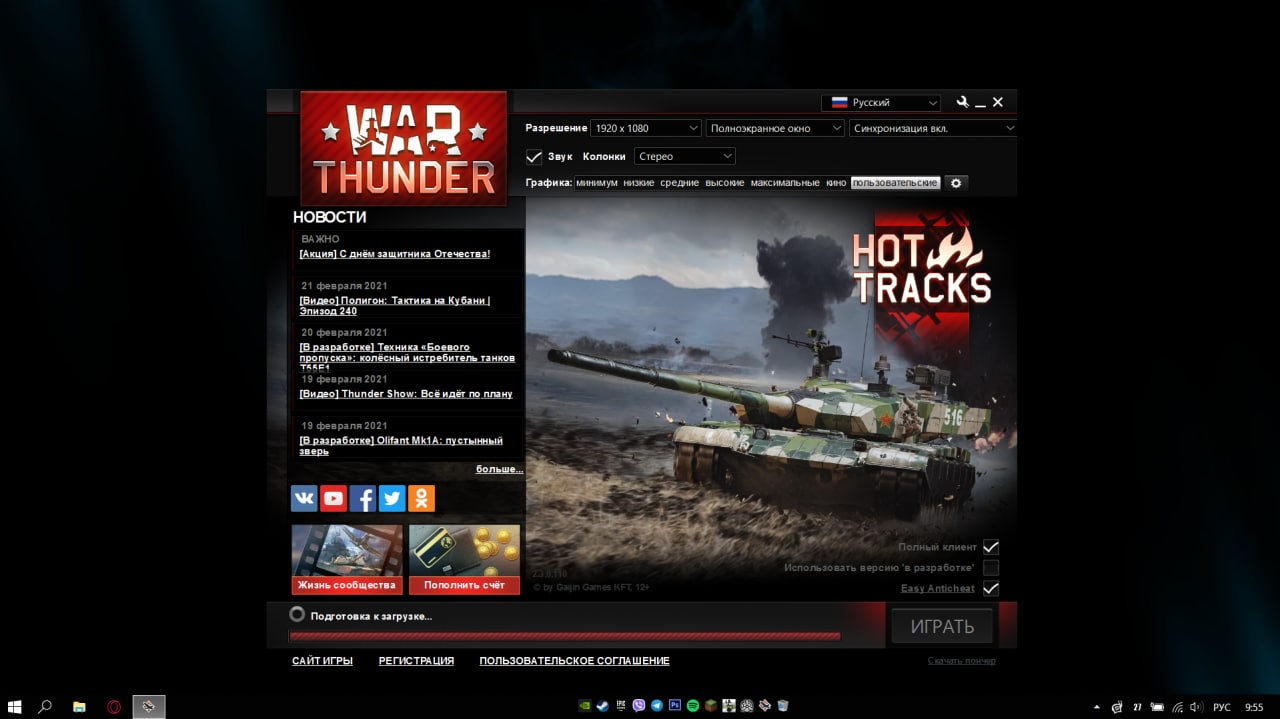Viewport: 1280px width, 719px height.
Task: Open the YouTube channel icon
Action: (x=333, y=498)
